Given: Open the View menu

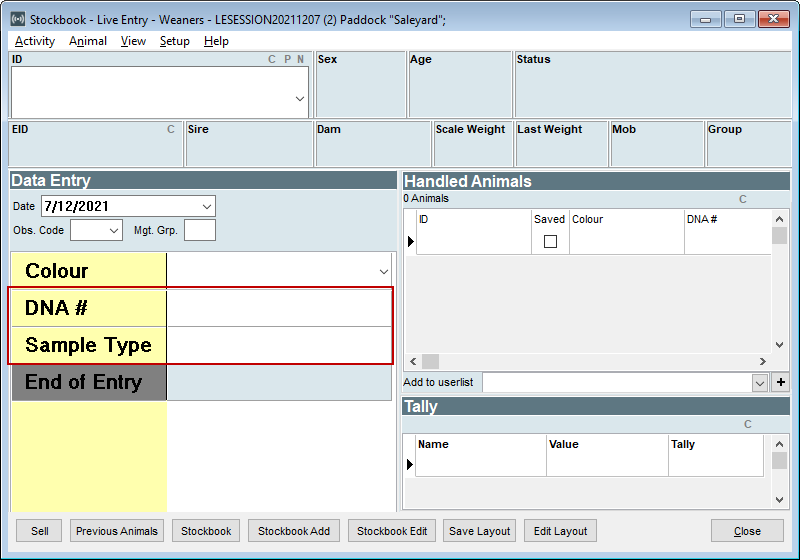Looking at the screenshot, I should (133, 41).
